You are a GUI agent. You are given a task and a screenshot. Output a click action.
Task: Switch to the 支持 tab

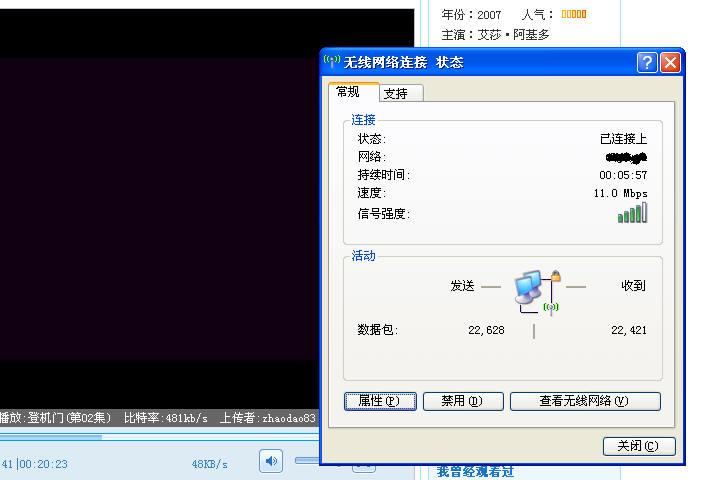point(396,93)
